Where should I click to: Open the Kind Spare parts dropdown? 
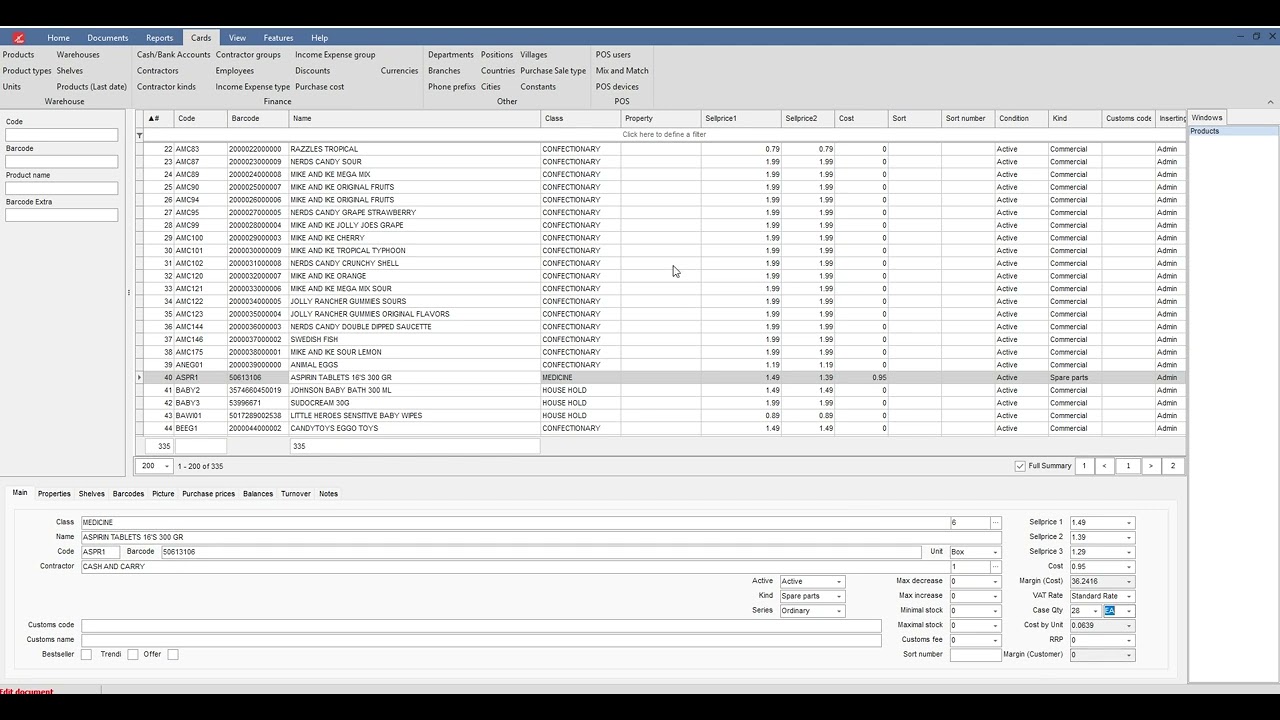tap(839, 596)
